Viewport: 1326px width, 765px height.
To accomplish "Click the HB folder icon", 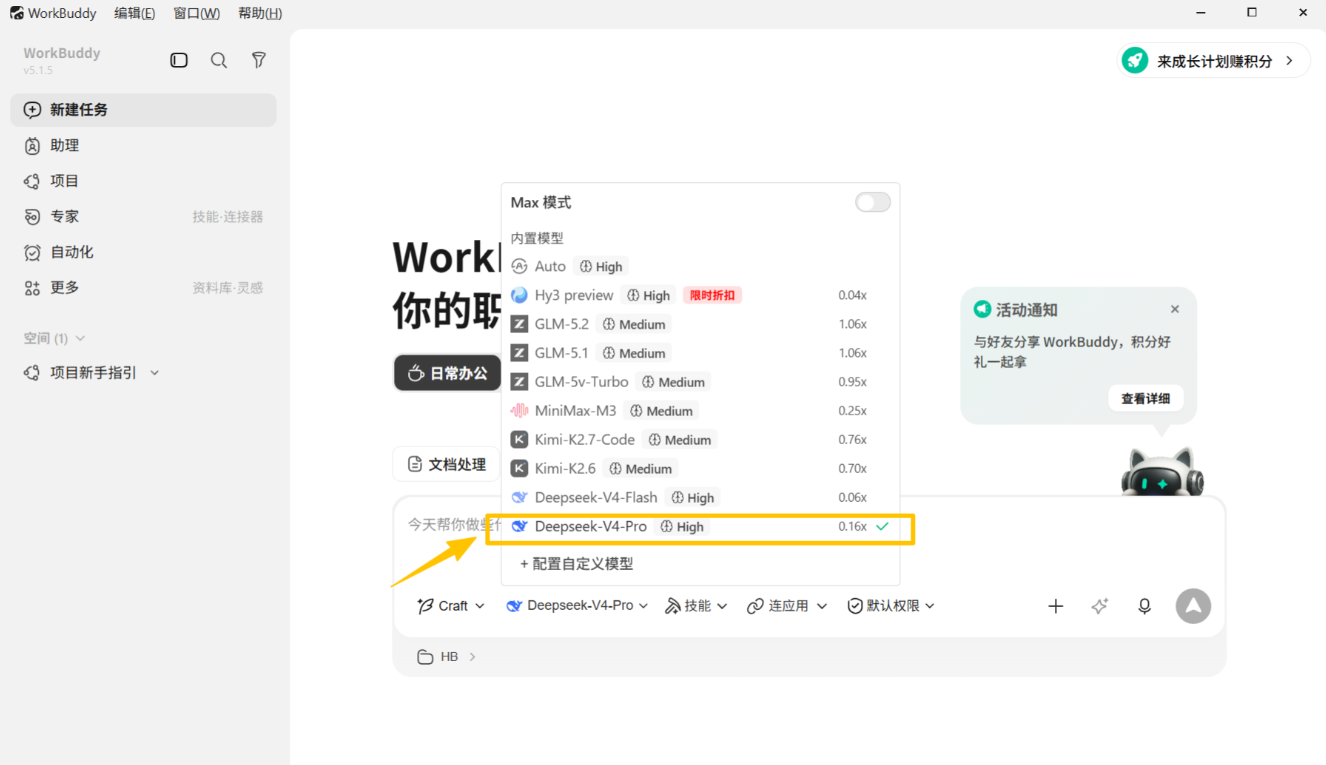I will coord(425,657).
